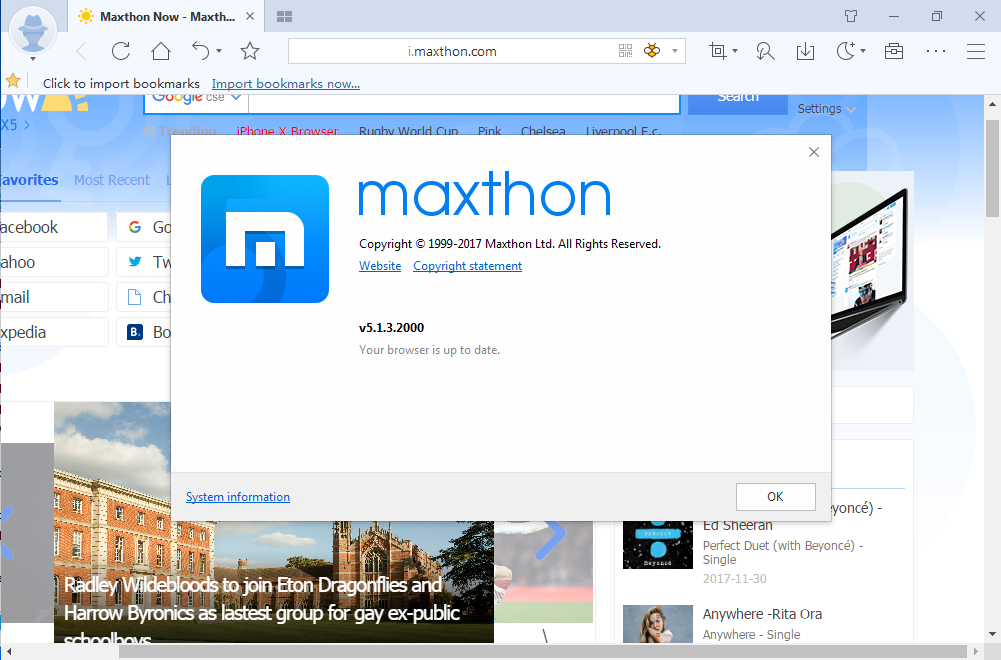Add page to favorites star icon
This screenshot has width=1001, height=660.
point(250,51)
